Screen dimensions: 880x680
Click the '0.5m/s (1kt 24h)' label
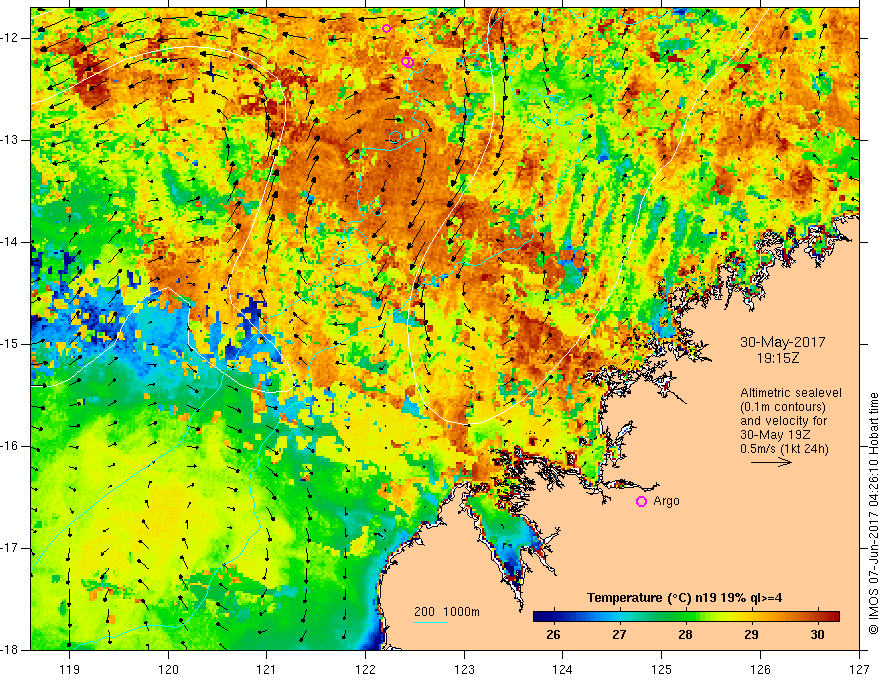[784, 449]
